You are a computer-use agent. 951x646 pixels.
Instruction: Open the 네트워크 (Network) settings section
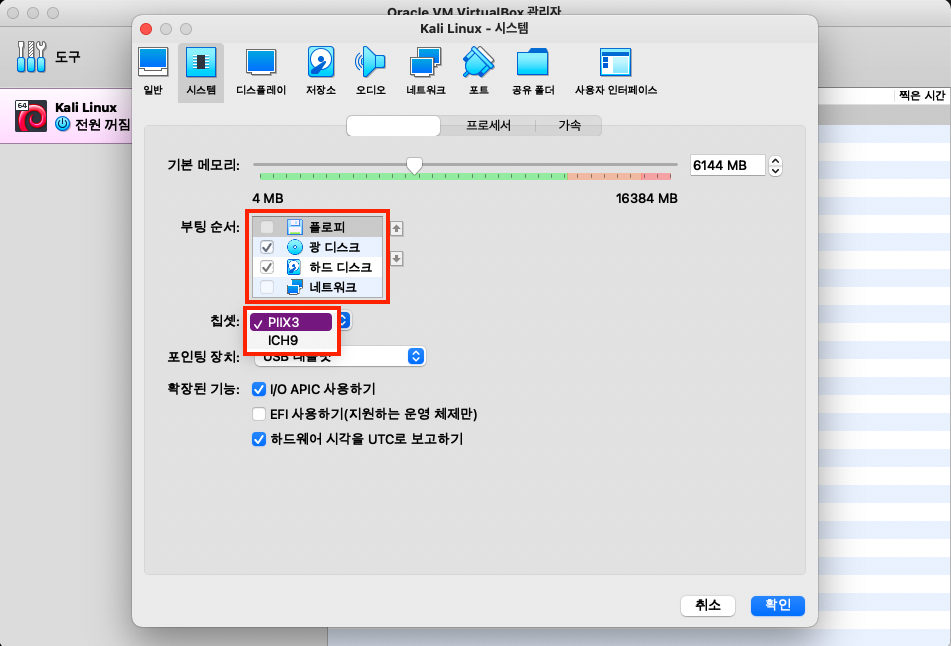pyautogui.click(x=426, y=72)
